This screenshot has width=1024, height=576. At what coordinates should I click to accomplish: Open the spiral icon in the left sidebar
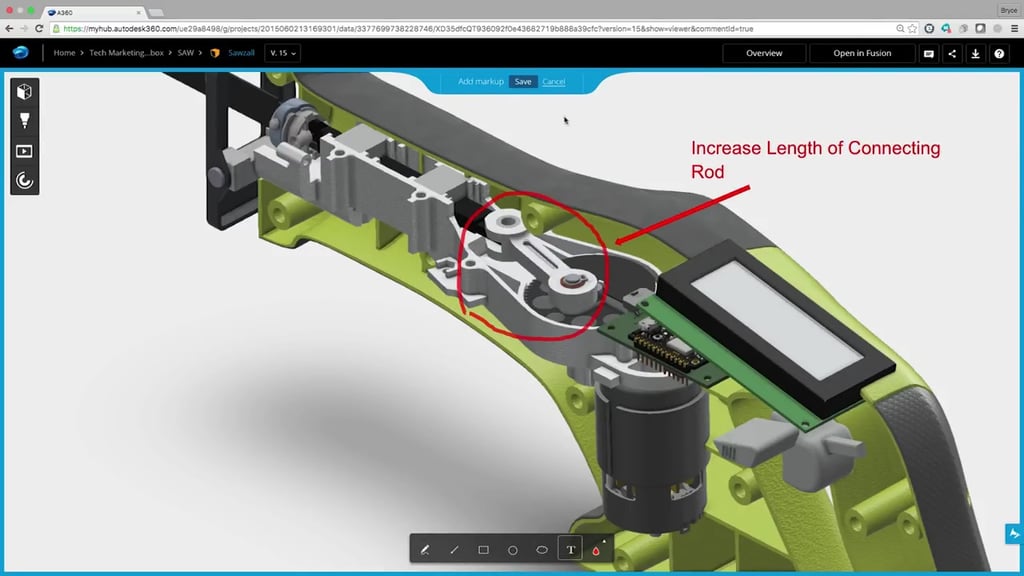(24, 180)
